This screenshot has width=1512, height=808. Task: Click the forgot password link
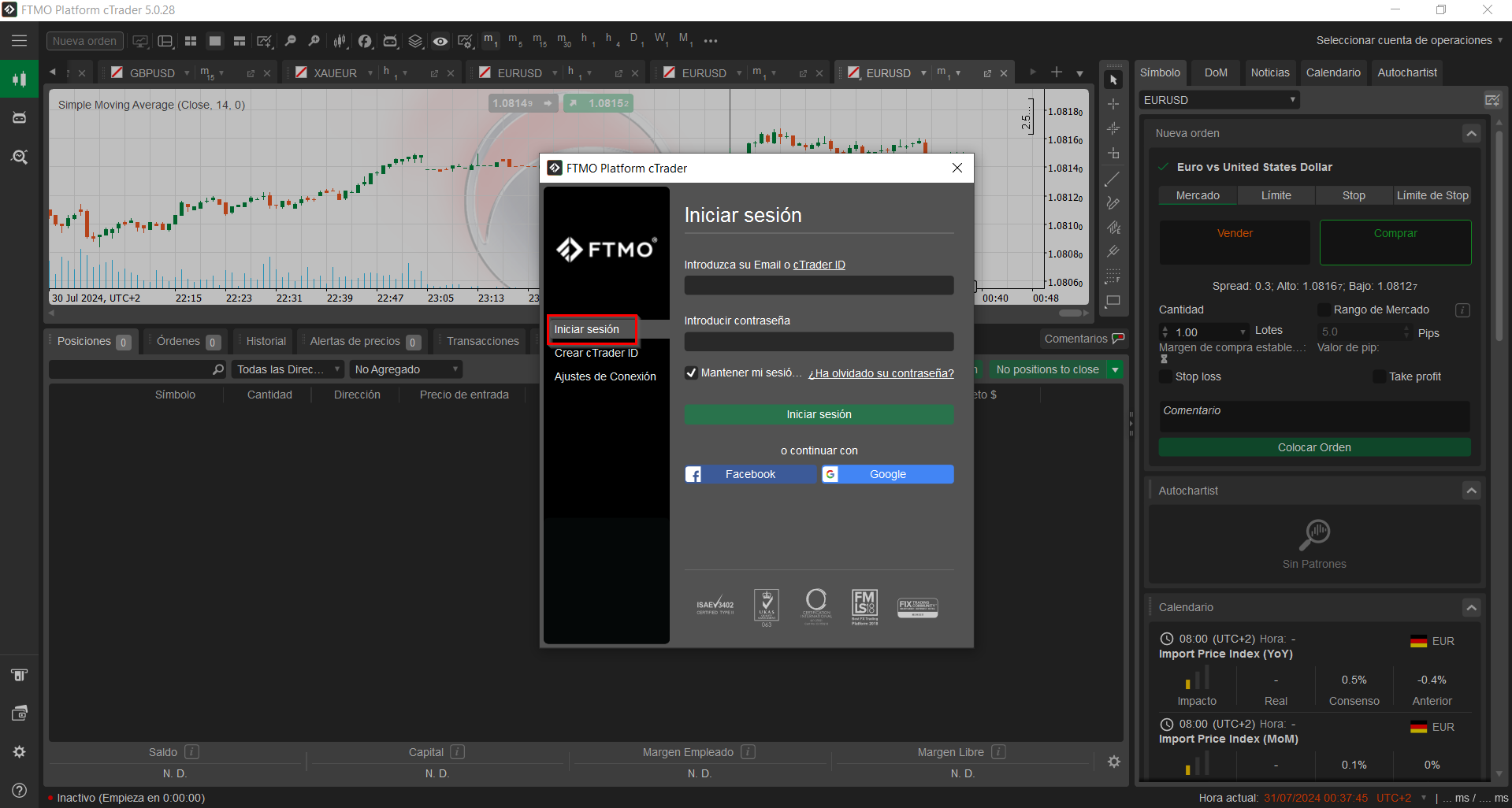pyautogui.click(x=881, y=373)
